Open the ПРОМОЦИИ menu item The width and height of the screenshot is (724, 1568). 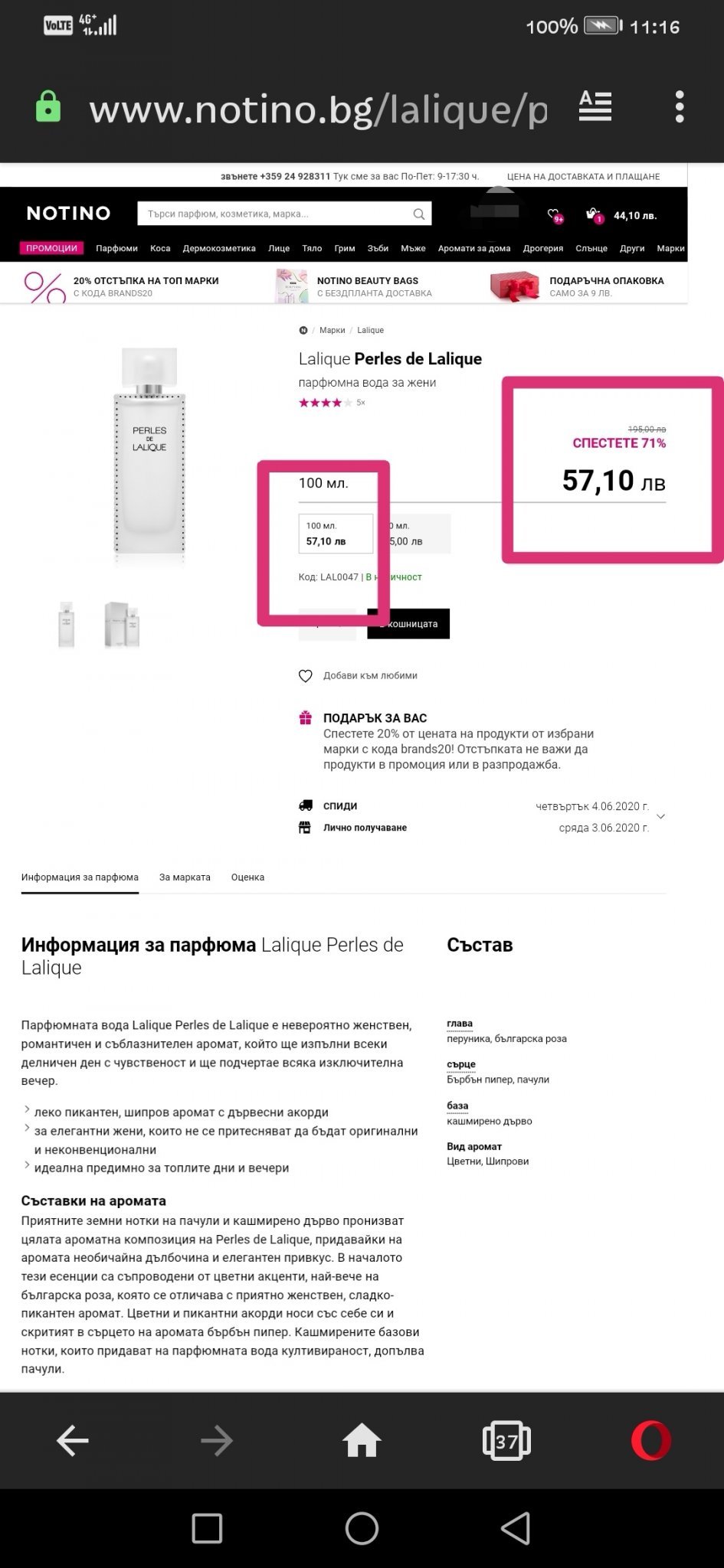click(x=51, y=248)
